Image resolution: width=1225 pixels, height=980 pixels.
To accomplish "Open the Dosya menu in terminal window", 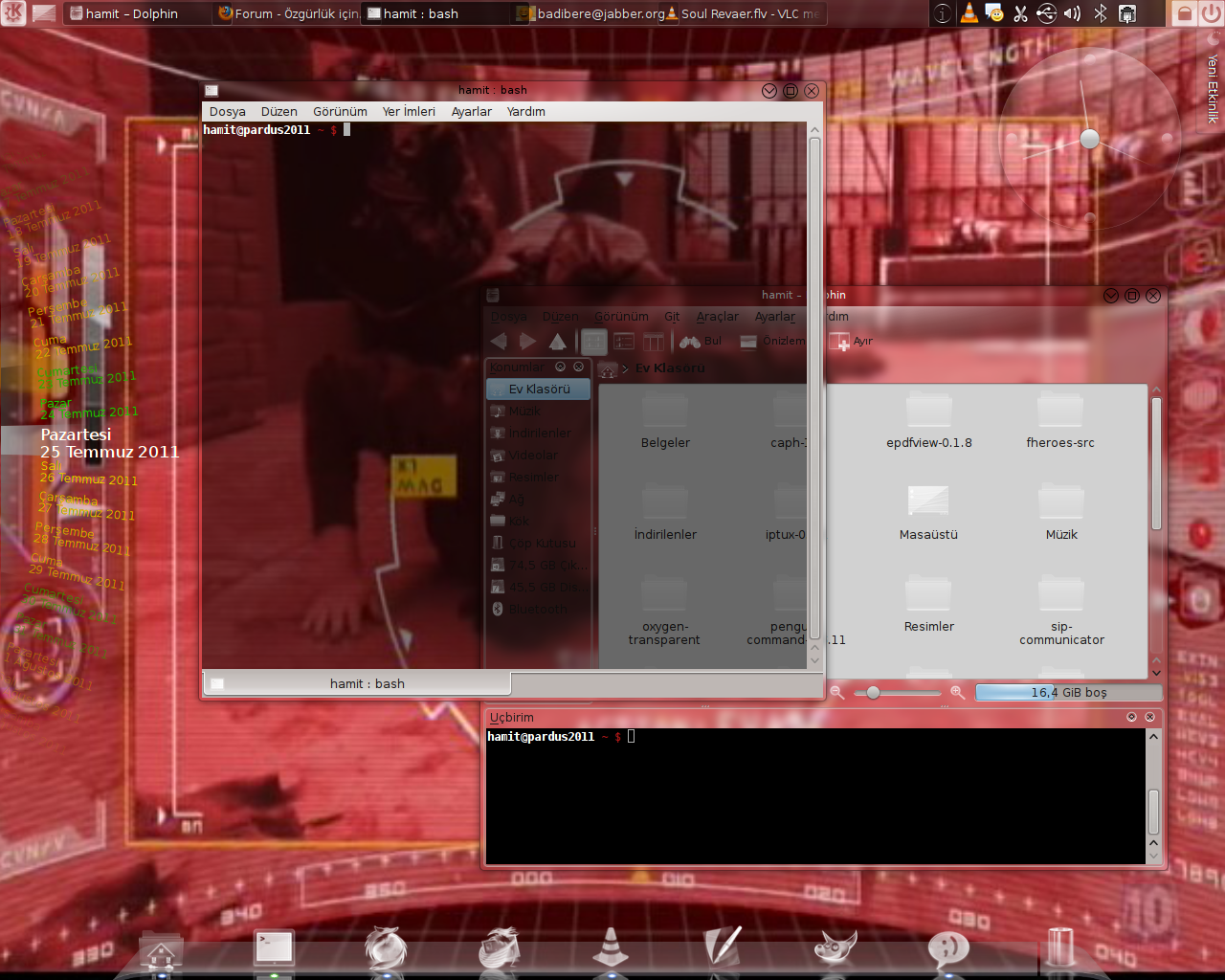I will (227, 112).
